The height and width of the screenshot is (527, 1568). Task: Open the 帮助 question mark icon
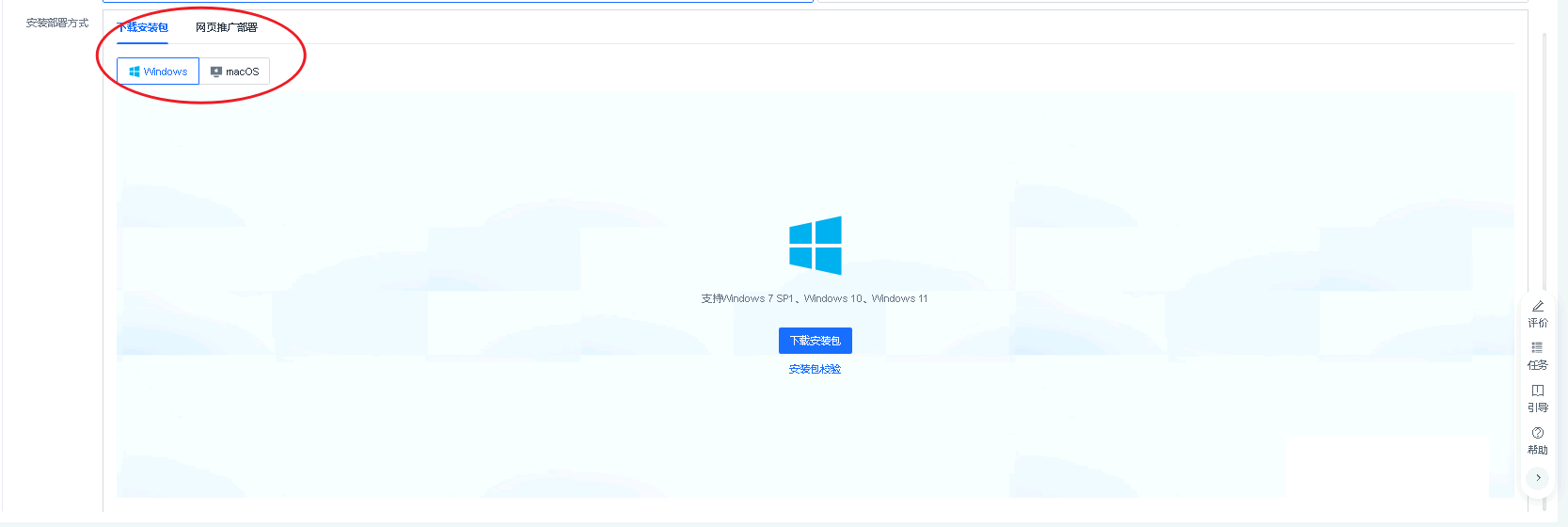pyautogui.click(x=1537, y=433)
